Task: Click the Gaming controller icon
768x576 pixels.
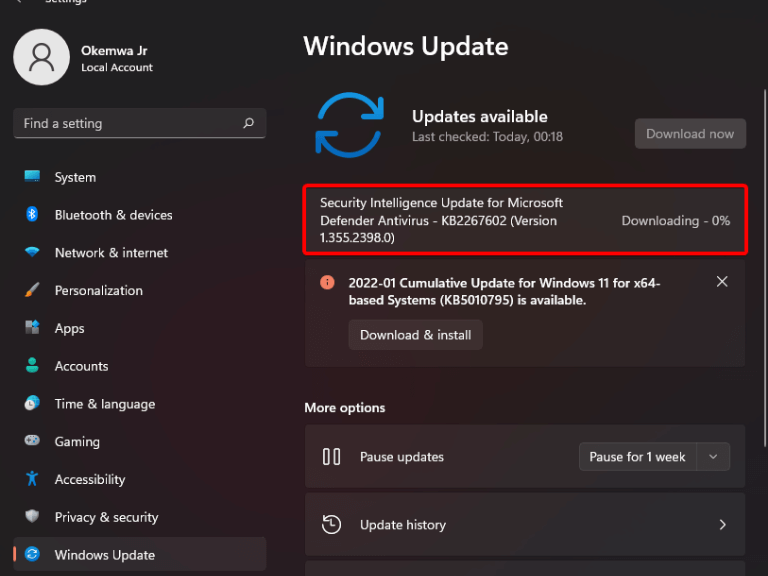Action: point(32,440)
